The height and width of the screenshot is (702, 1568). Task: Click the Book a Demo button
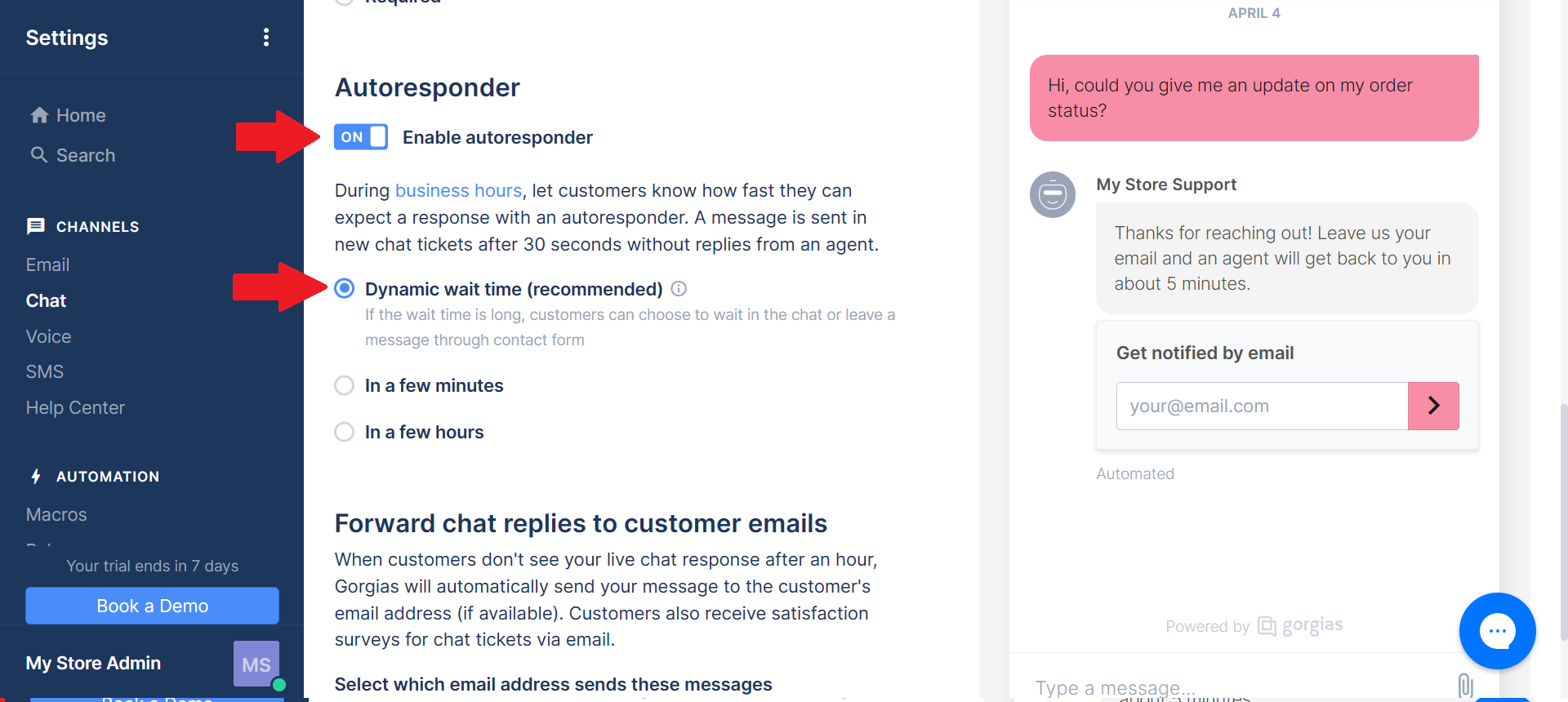pyautogui.click(x=152, y=606)
